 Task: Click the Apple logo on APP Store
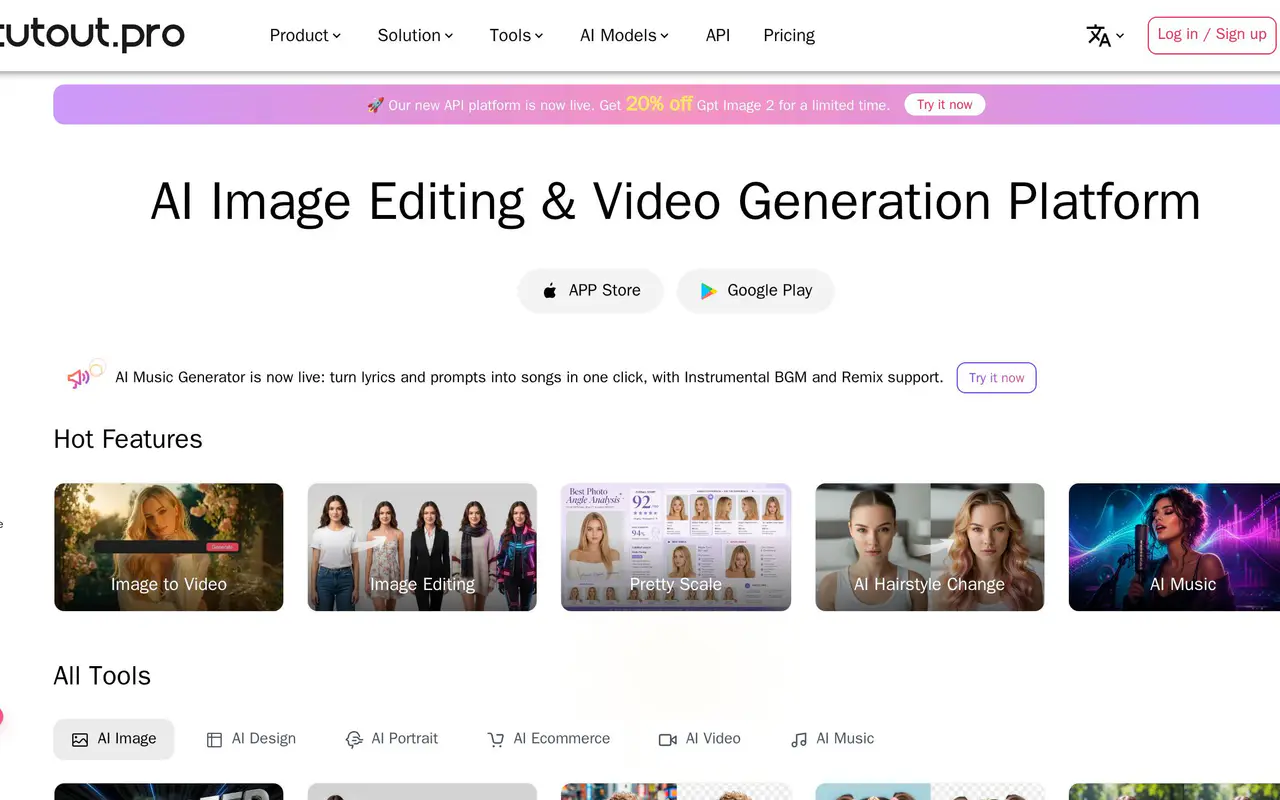point(549,291)
